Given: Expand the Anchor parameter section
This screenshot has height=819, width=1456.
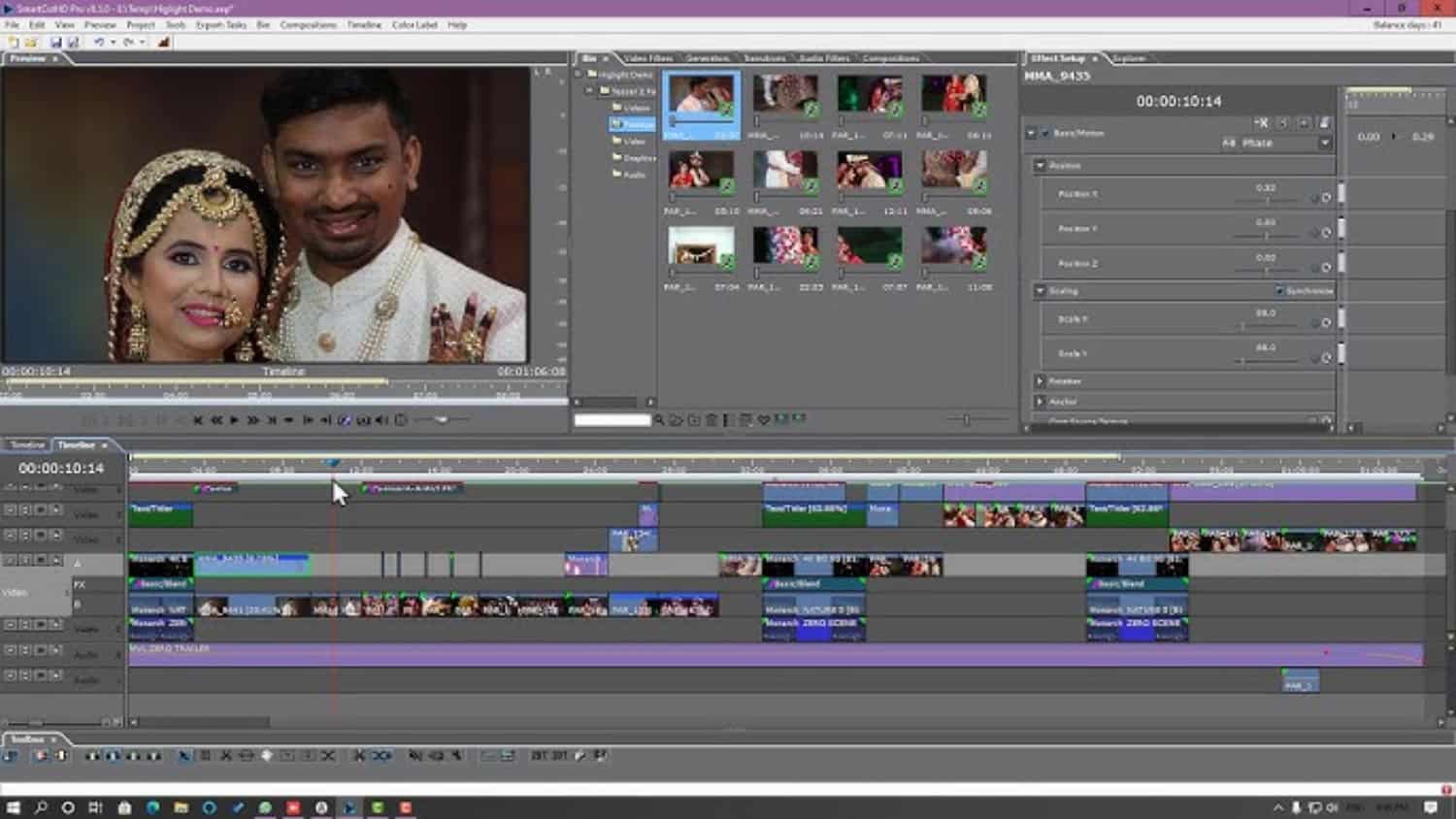Looking at the screenshot, I should pyautogui.click(x=1040, y=402).
